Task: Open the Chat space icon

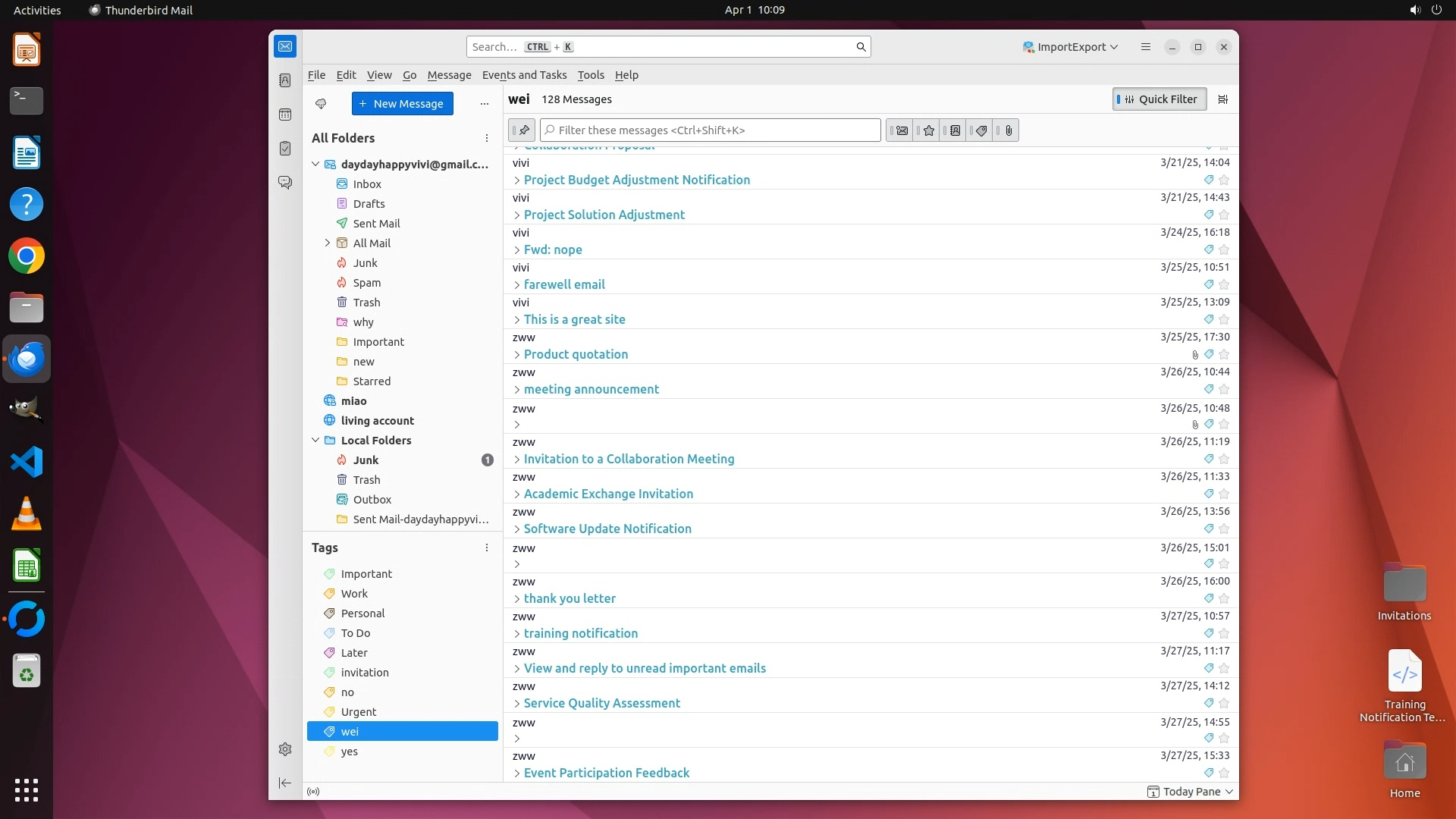Action: pyautogui.click(x=285, y=183)
